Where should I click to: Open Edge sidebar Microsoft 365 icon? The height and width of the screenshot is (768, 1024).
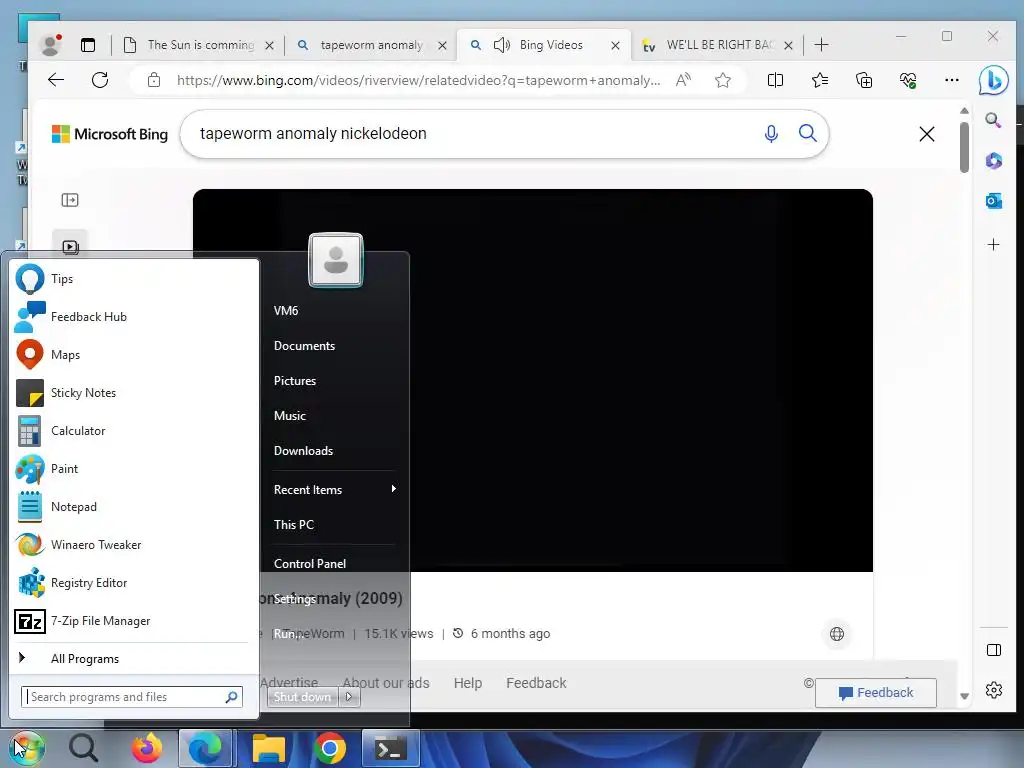pyautogui.click(x=993, y=161)
